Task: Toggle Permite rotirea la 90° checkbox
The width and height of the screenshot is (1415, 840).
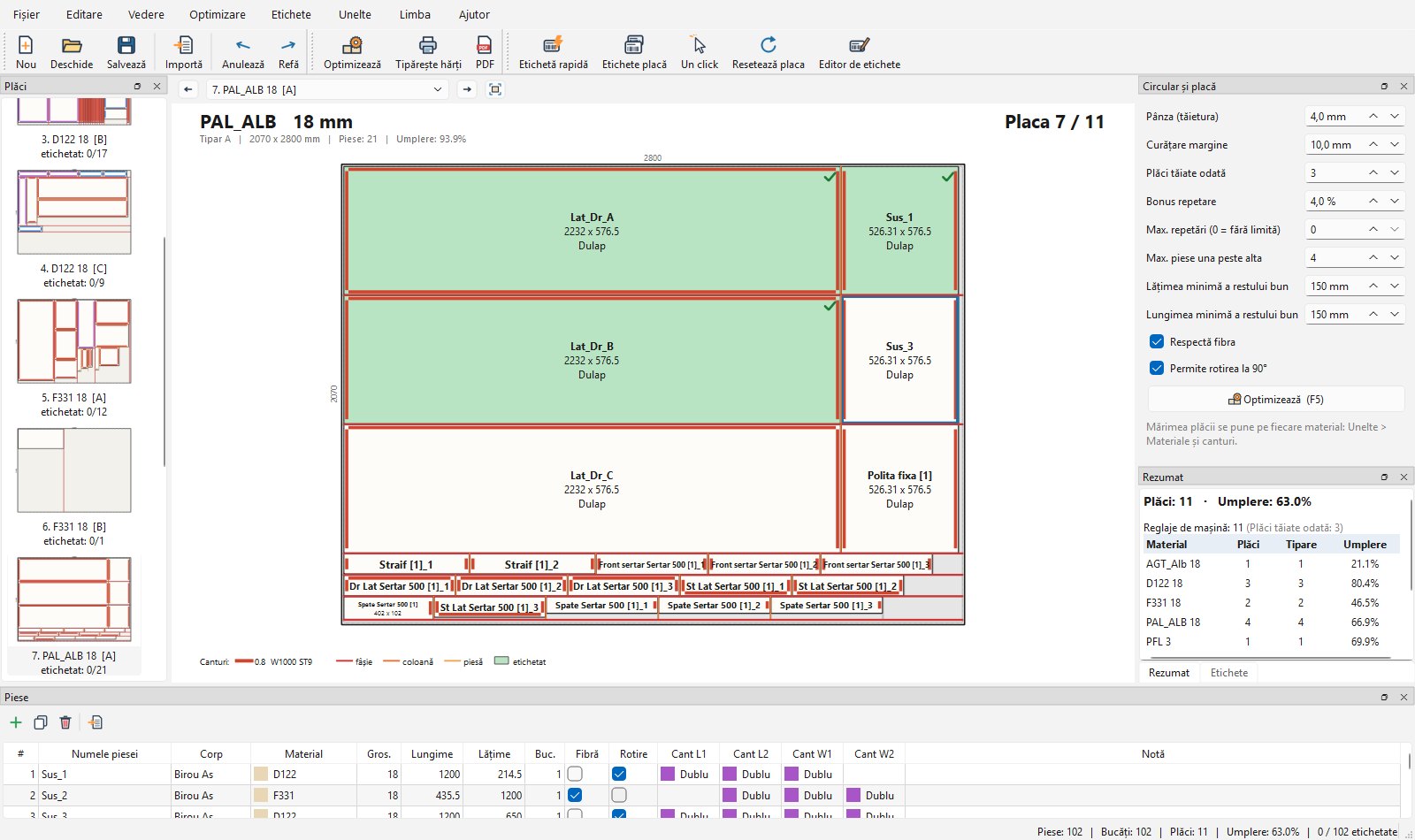Action: click(1157, 368)
